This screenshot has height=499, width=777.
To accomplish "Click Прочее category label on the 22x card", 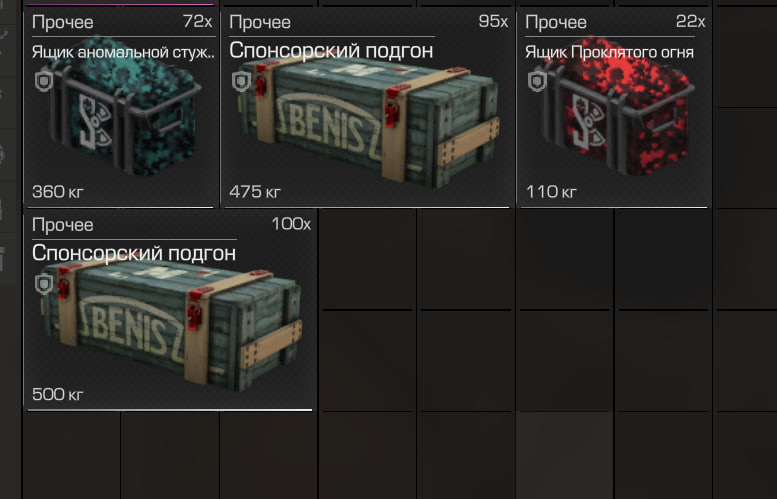I will click(x=556, y=22).
